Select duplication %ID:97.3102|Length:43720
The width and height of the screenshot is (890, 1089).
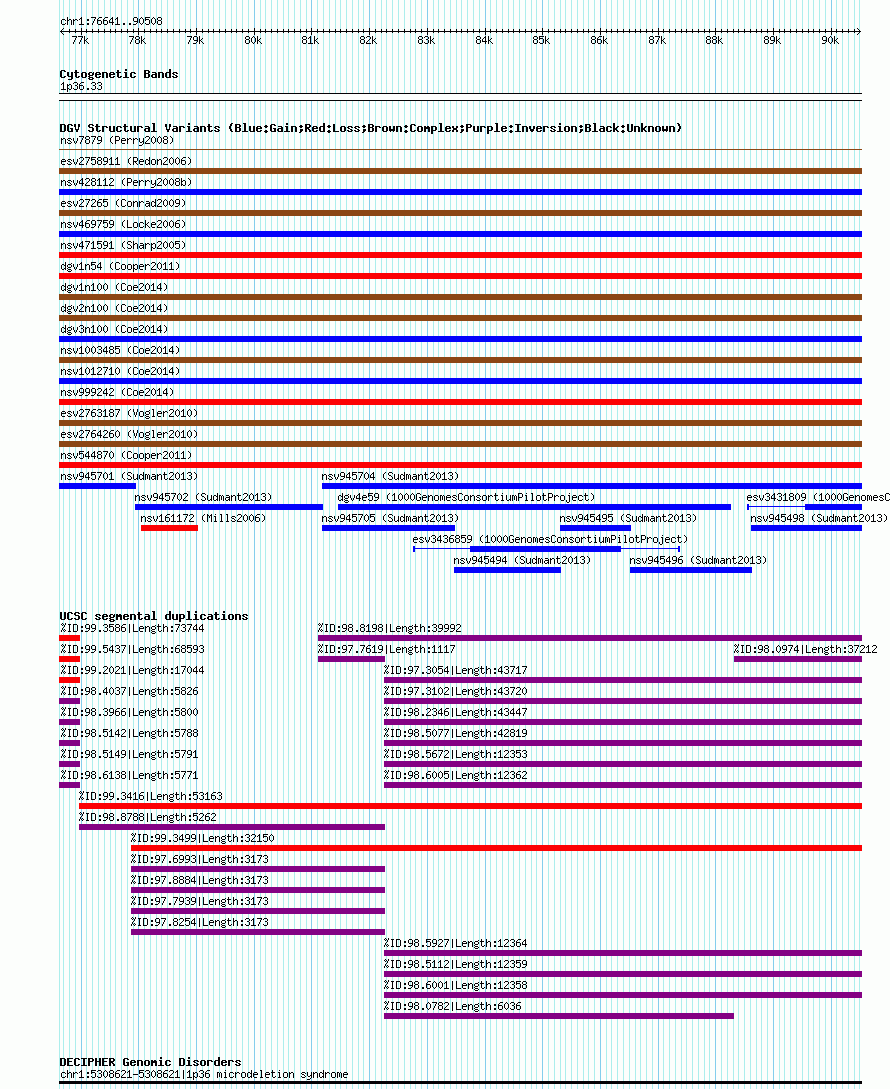[456, 692]
